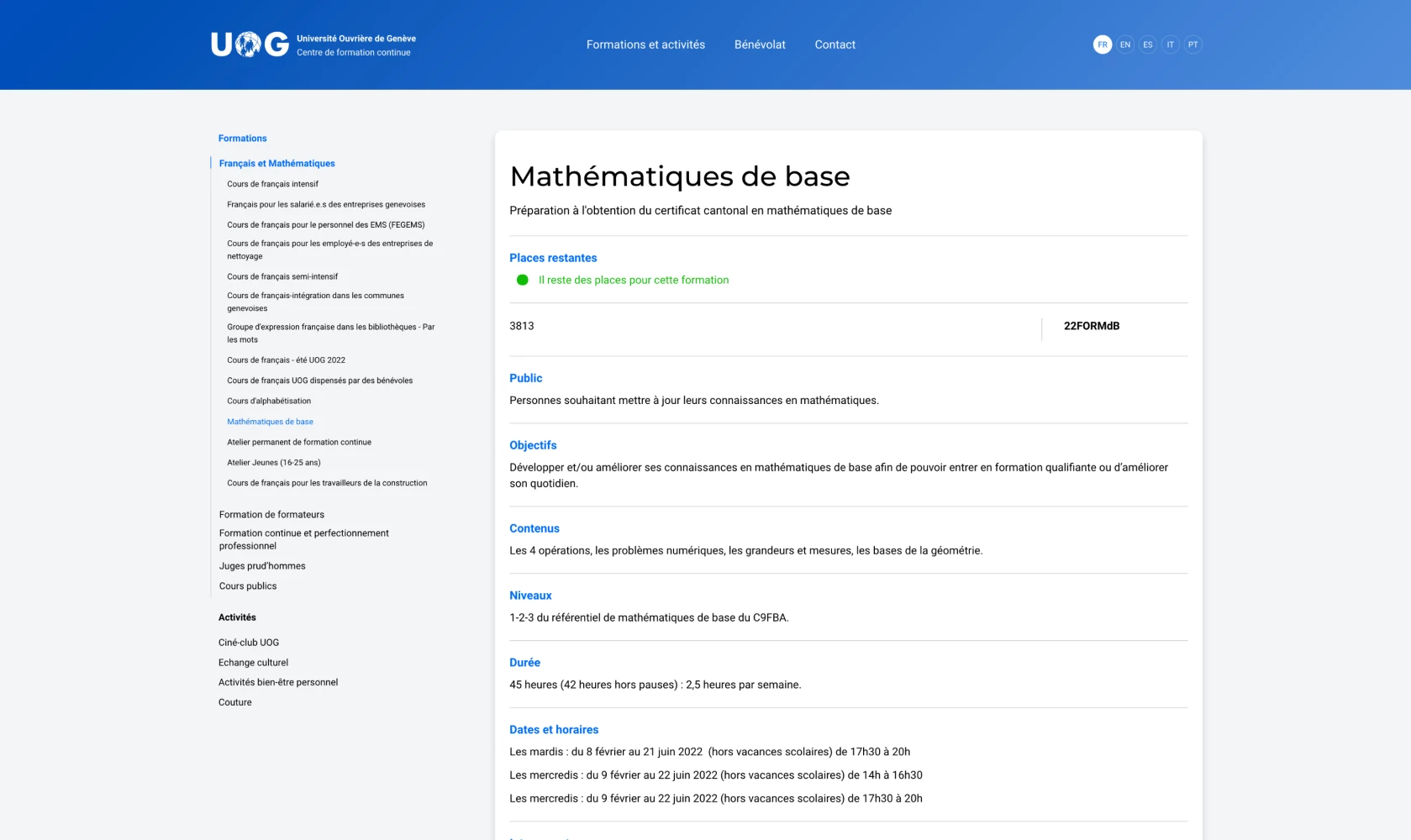Select Mathématiques de base in sidebar
This screenshot has width=1411, height=840.
[x=270, y=422]
